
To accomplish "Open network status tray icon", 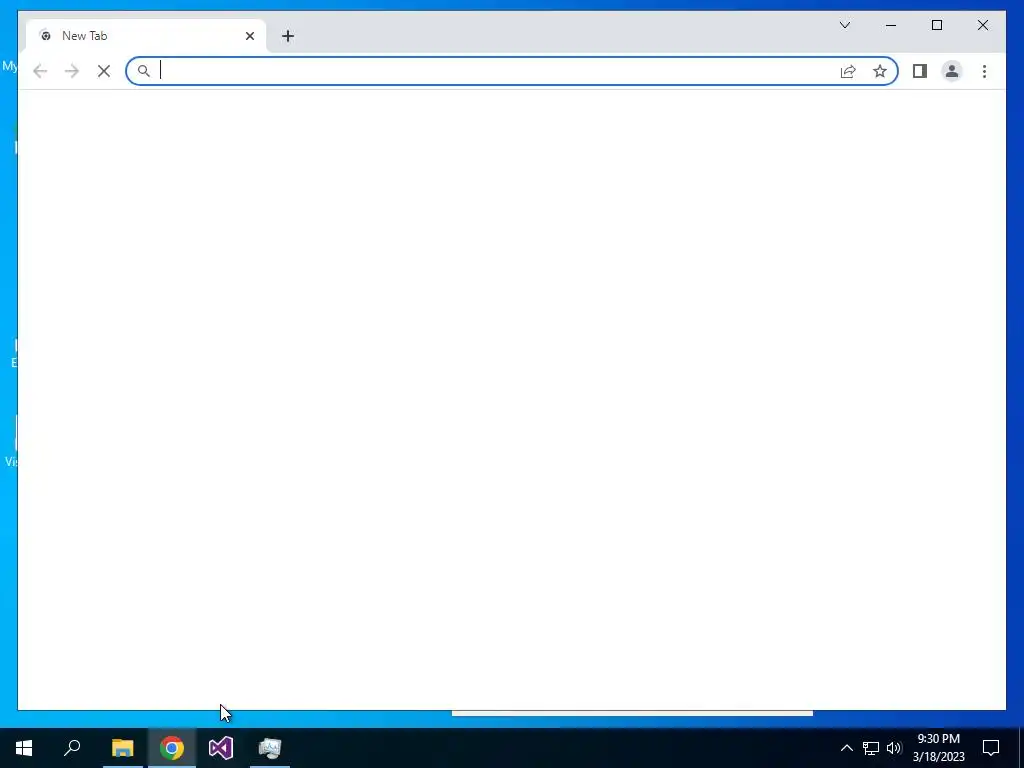I will point(871,748).
